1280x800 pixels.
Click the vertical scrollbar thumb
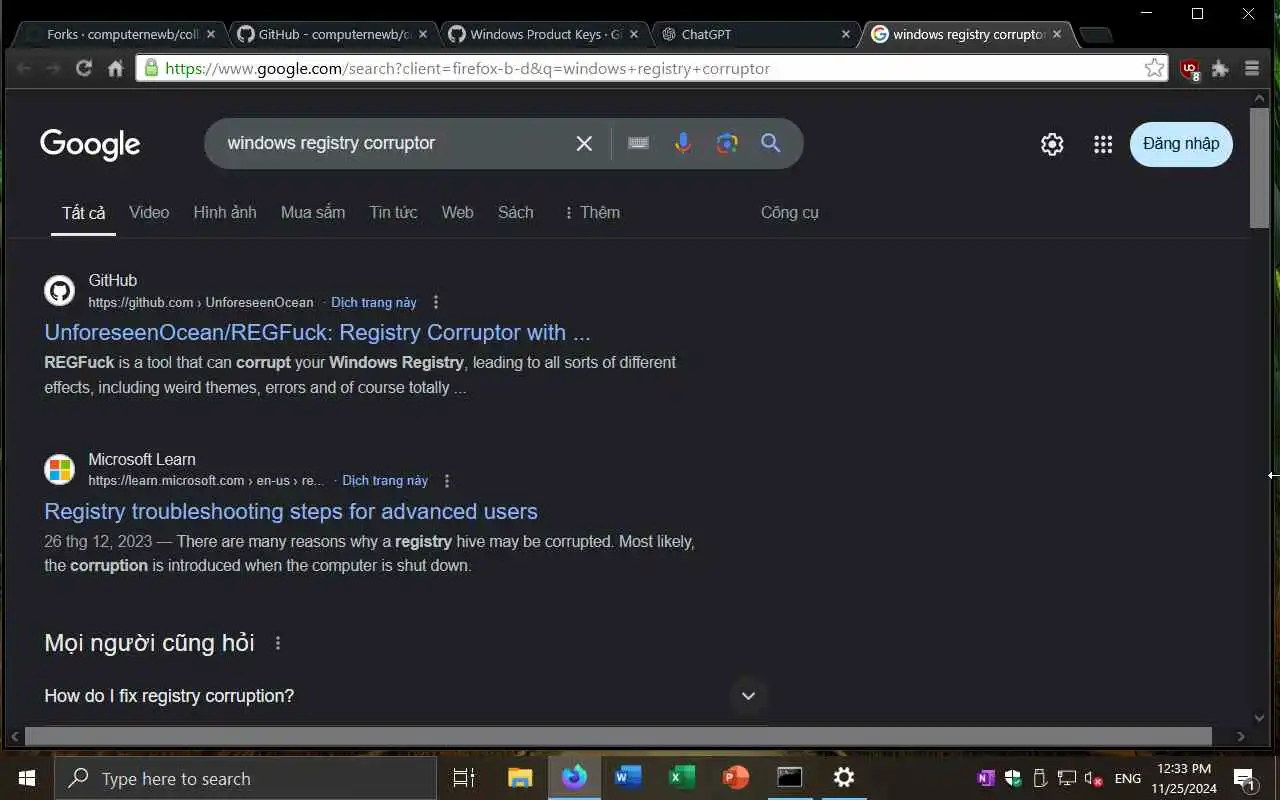1260,167
